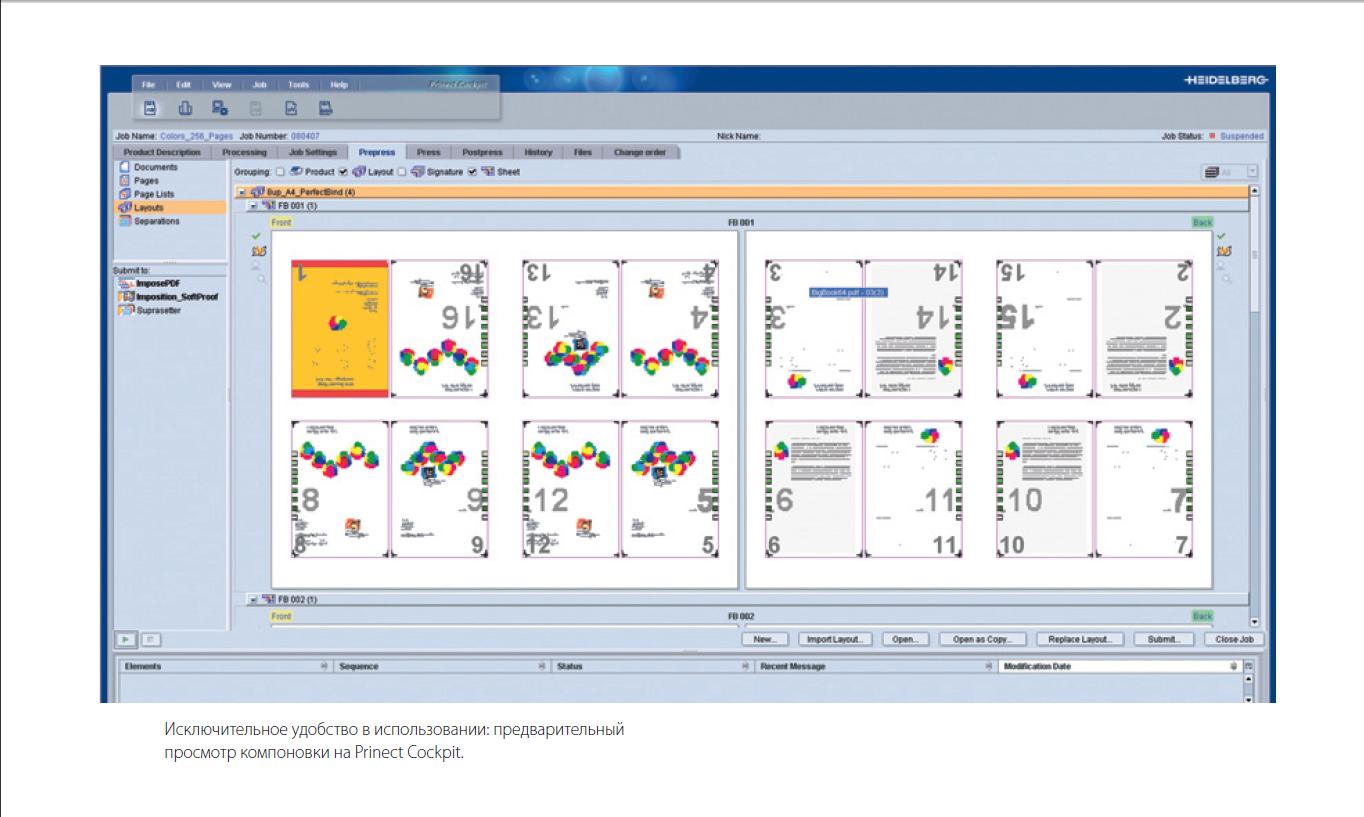Click the Sequence column sort arrow
Viewport: 1364px width, 817px height.
click(541, 666)
